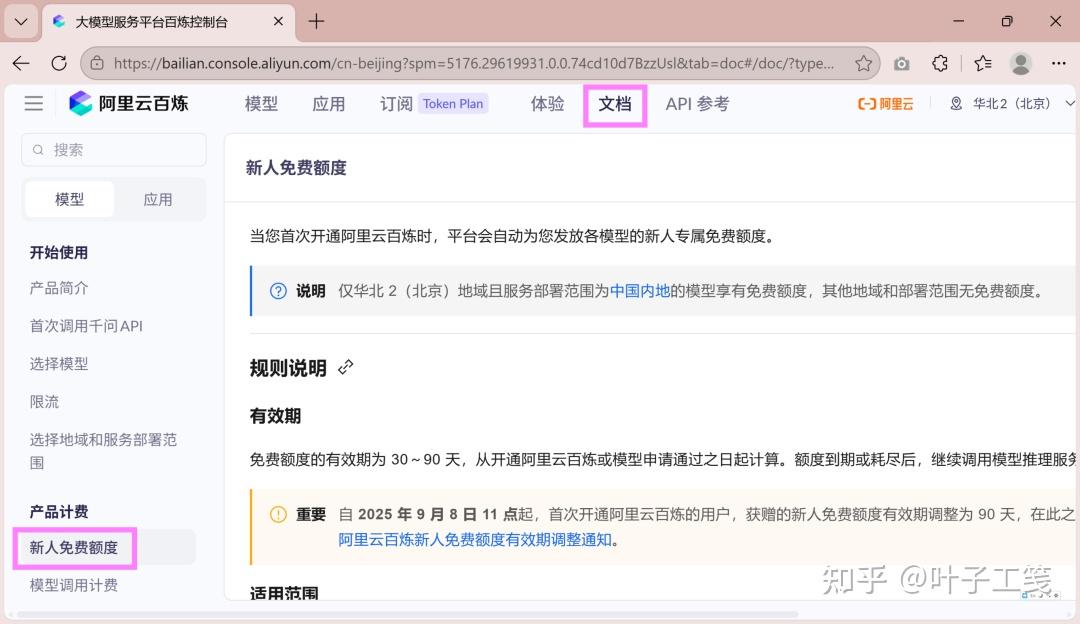
Task: Click the search magnifier icon
Action: [x=39, y=149]
